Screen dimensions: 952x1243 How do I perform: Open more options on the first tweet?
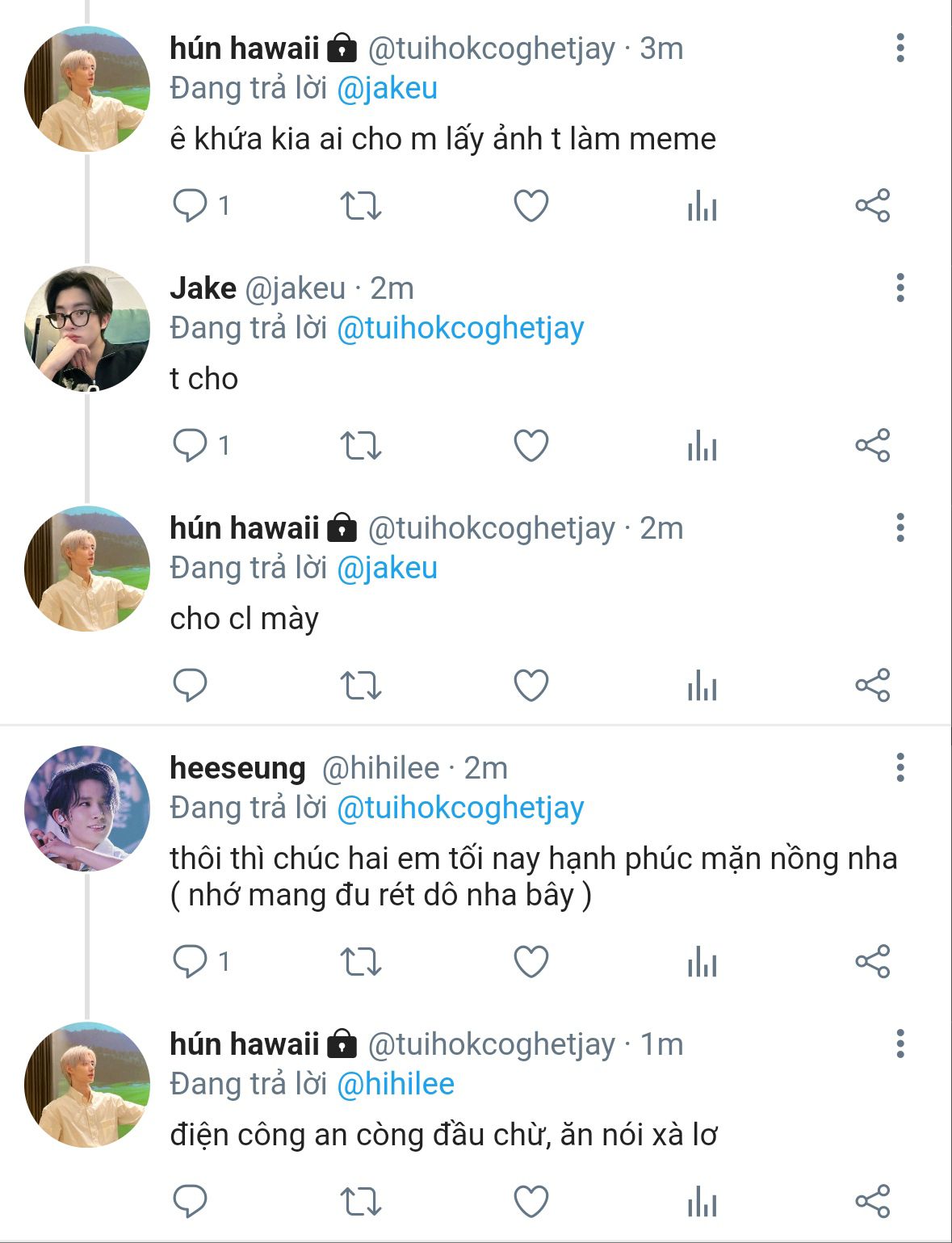coord(900,48)
